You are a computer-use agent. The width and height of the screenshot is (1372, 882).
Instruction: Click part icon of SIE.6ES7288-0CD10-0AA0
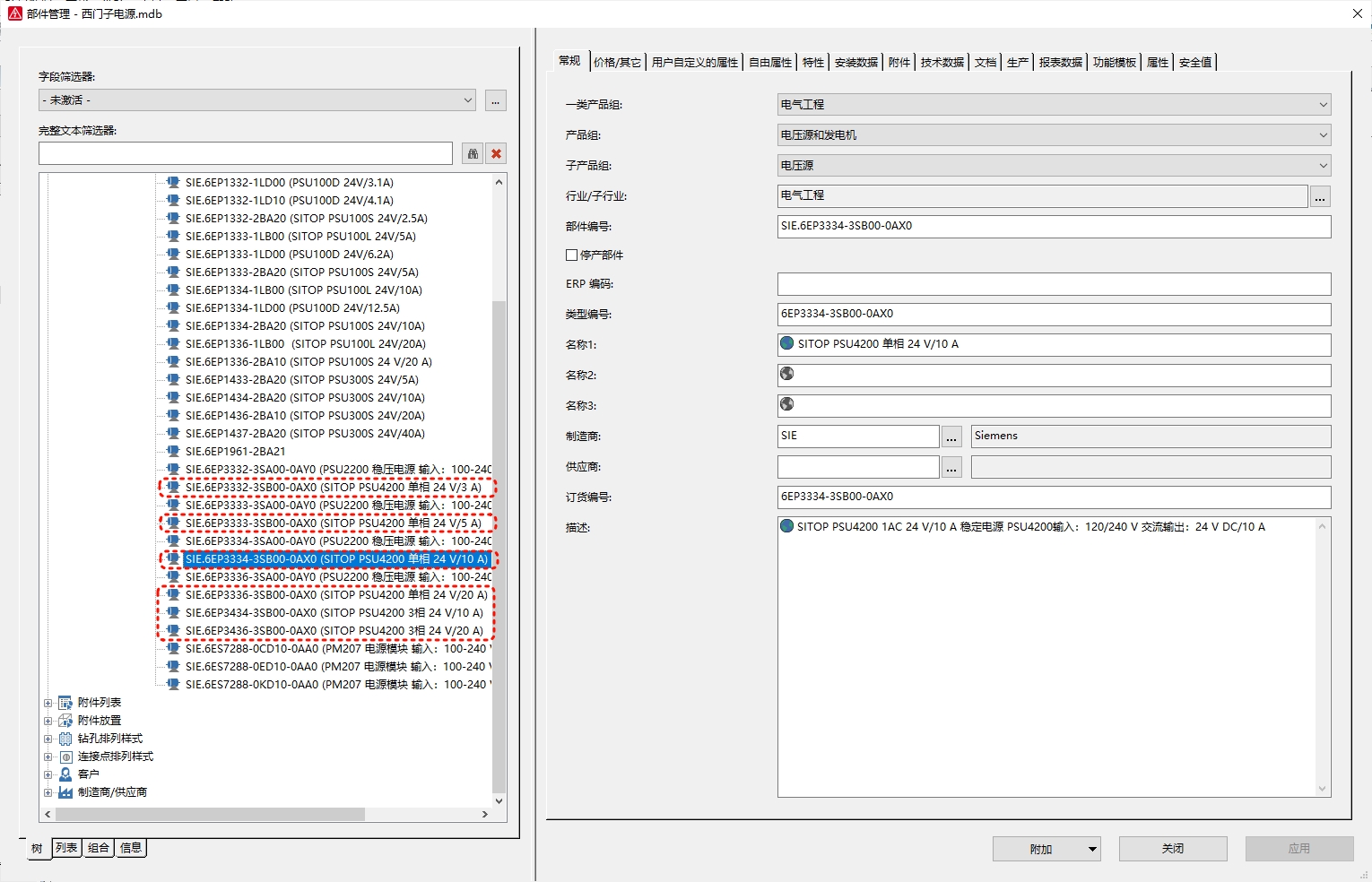point(173,649)
